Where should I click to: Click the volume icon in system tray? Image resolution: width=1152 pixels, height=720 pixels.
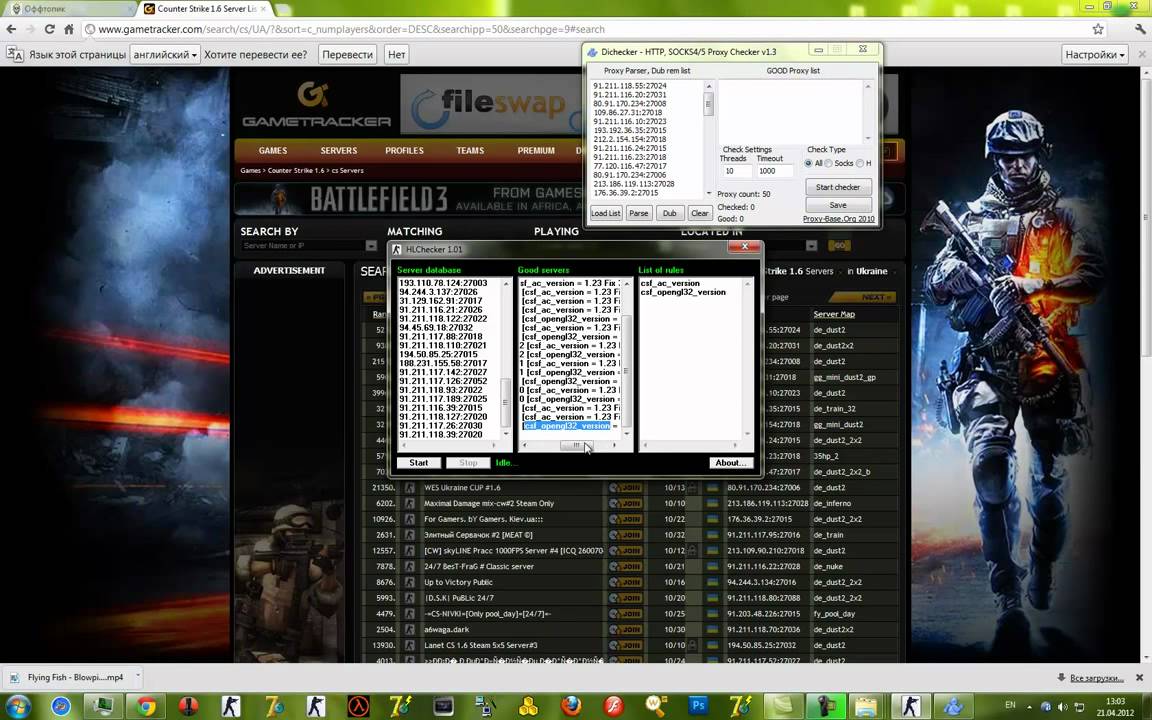click(x=1062, y=707)
